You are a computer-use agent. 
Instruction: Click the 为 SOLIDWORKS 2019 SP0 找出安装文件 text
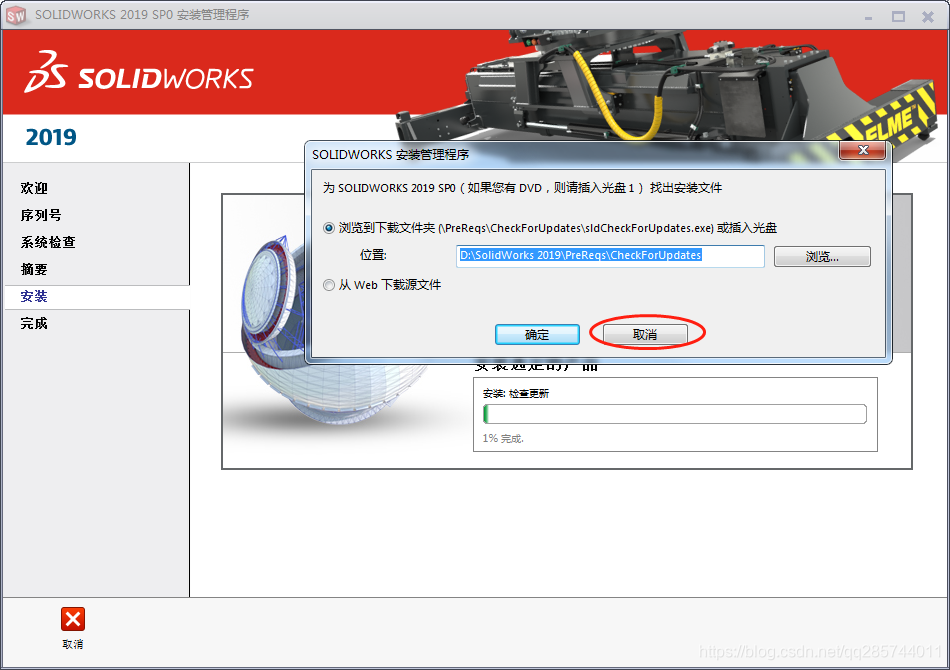click(x=522, y=188)
